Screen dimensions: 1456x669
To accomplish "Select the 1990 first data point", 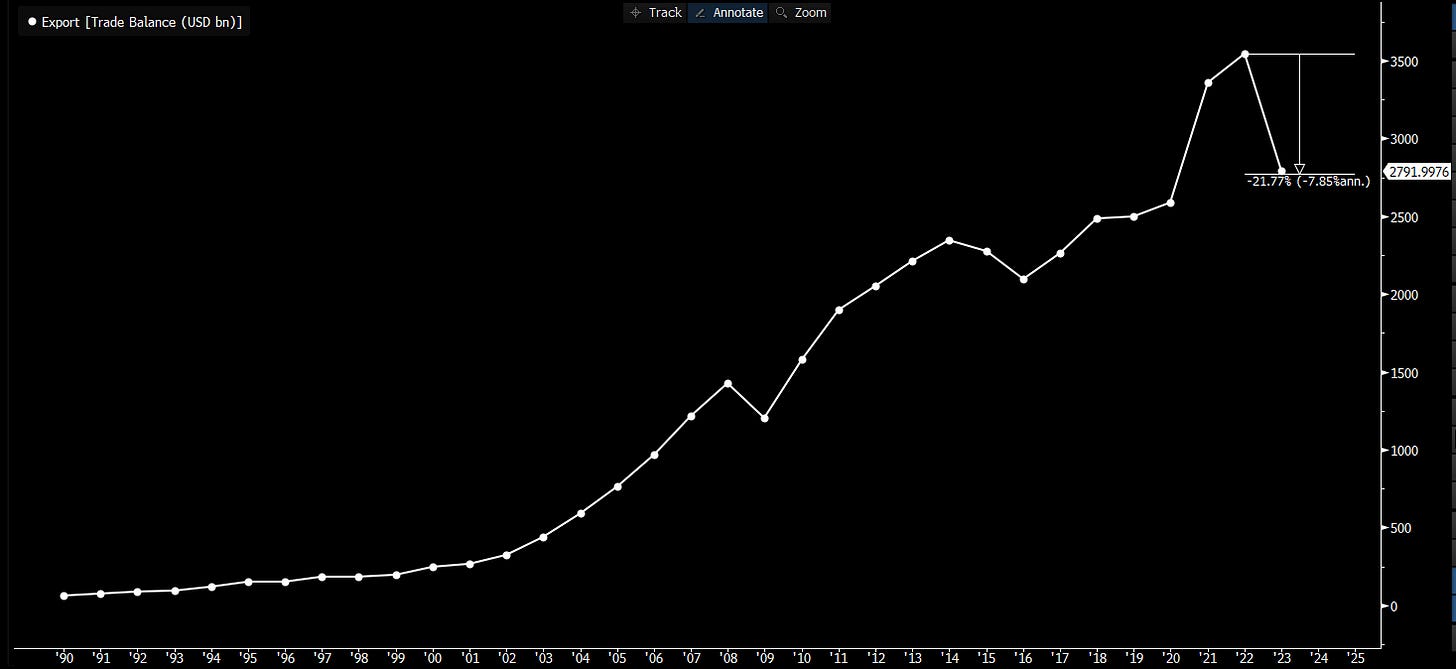I will click(64, 596).
